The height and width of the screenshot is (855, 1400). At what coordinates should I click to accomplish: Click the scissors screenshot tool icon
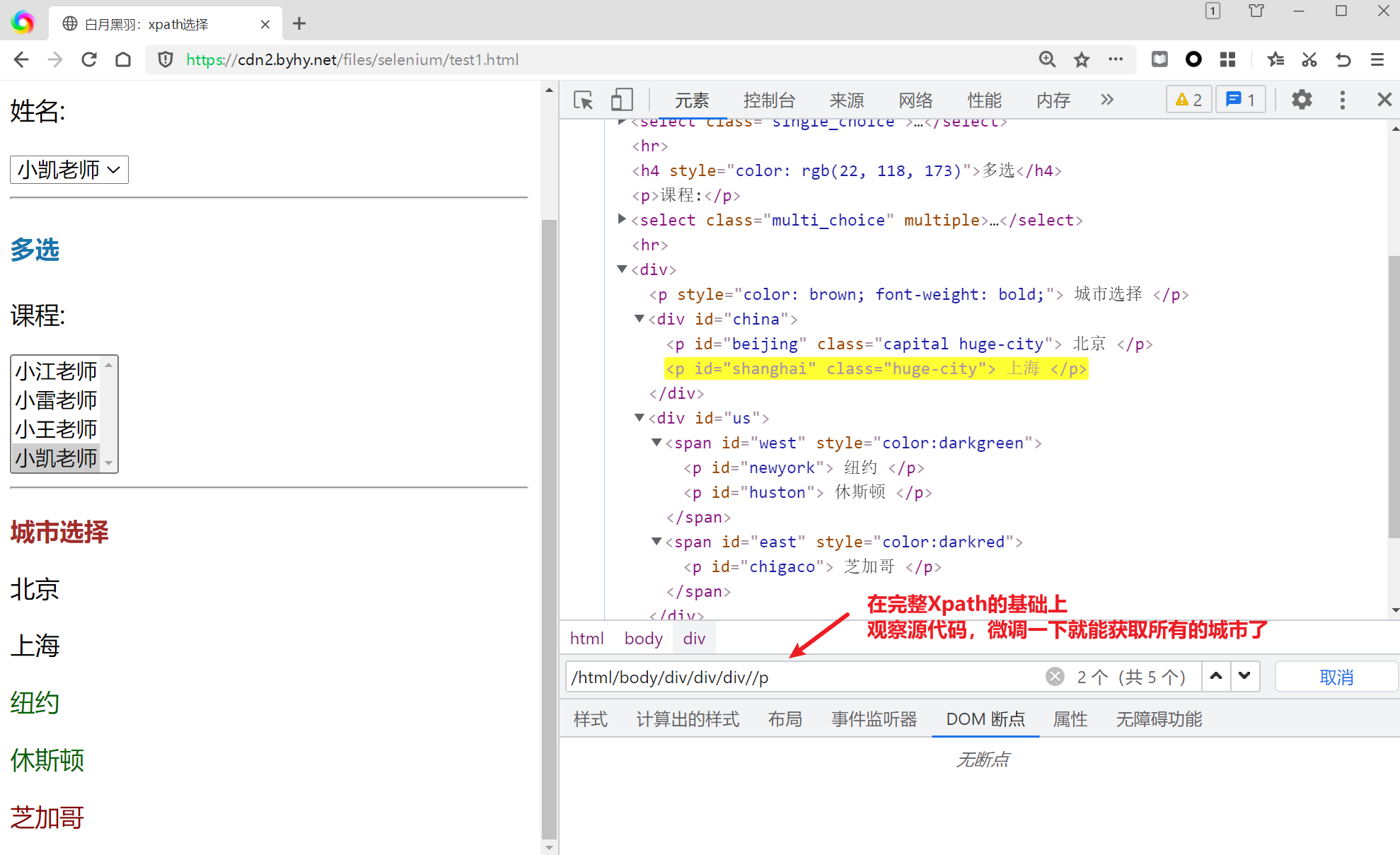click(x=1309, y=60)
